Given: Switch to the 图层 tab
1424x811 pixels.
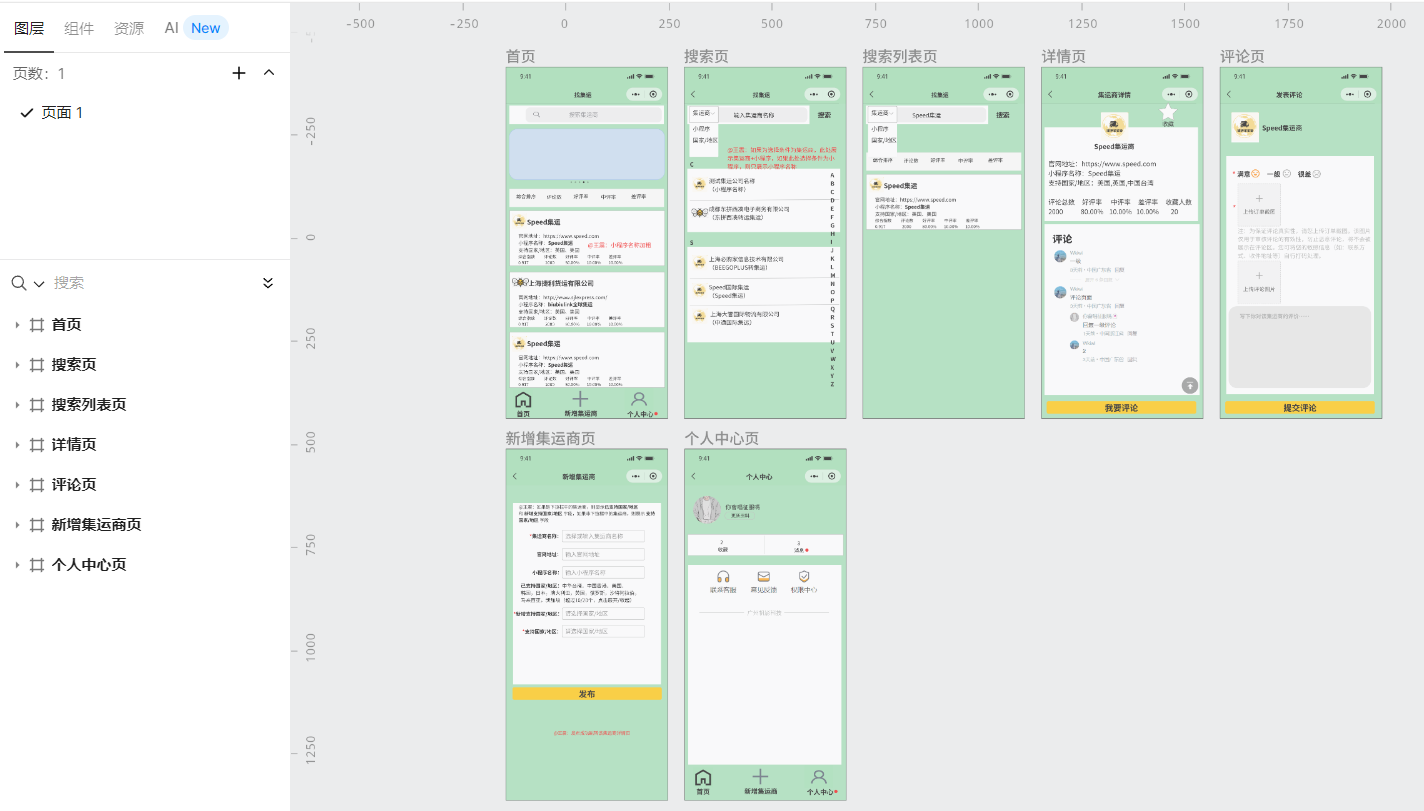Looking at the screenshot, I should pyautogui.click(x=29, y=28).
